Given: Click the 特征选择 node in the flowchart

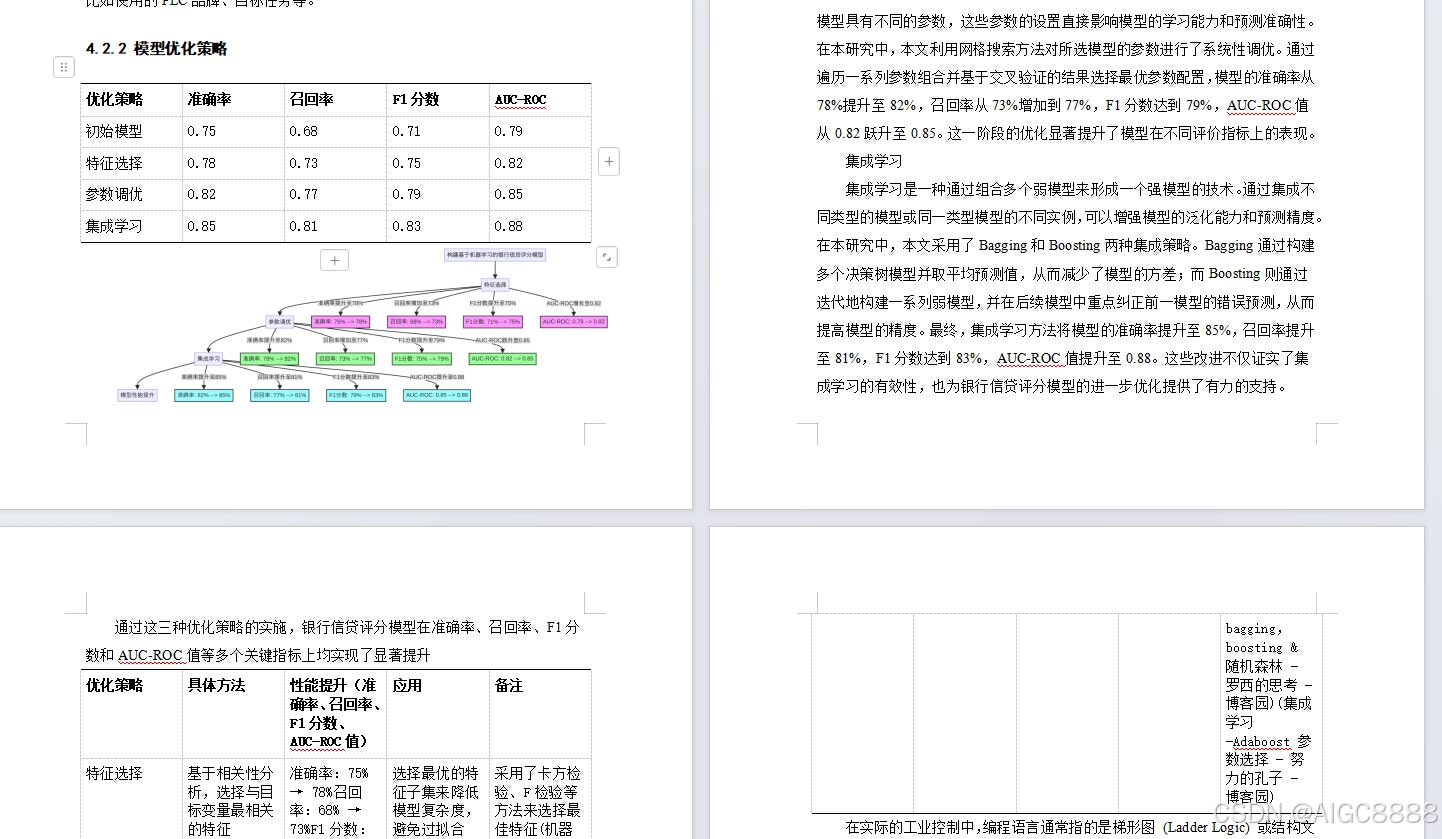Looking at the screenshot, I should (x=495, y=285).
